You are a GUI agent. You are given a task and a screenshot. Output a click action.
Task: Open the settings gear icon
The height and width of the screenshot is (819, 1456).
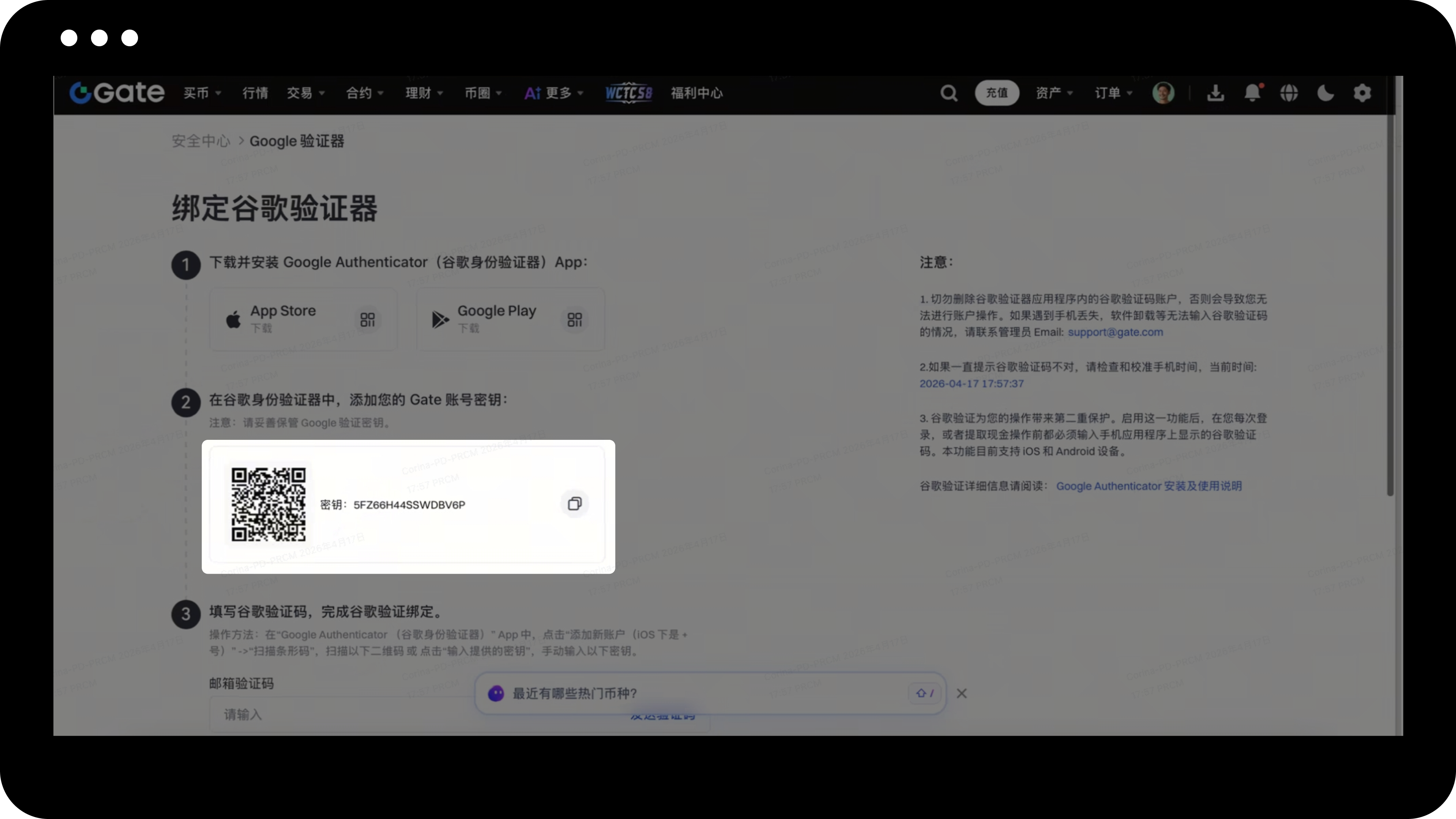pos(1362,93)
